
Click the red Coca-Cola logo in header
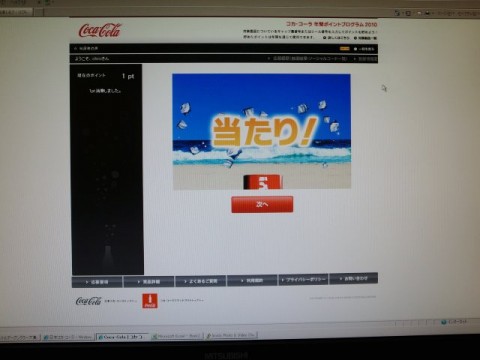[100, 31]
